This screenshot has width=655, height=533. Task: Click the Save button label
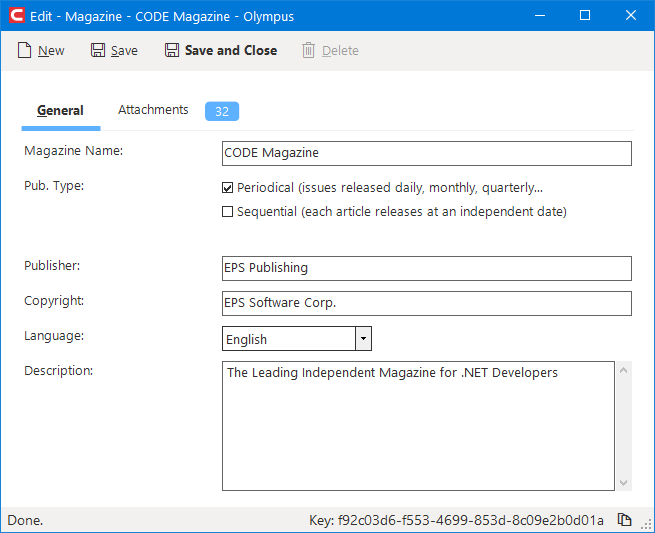point(124,51)
